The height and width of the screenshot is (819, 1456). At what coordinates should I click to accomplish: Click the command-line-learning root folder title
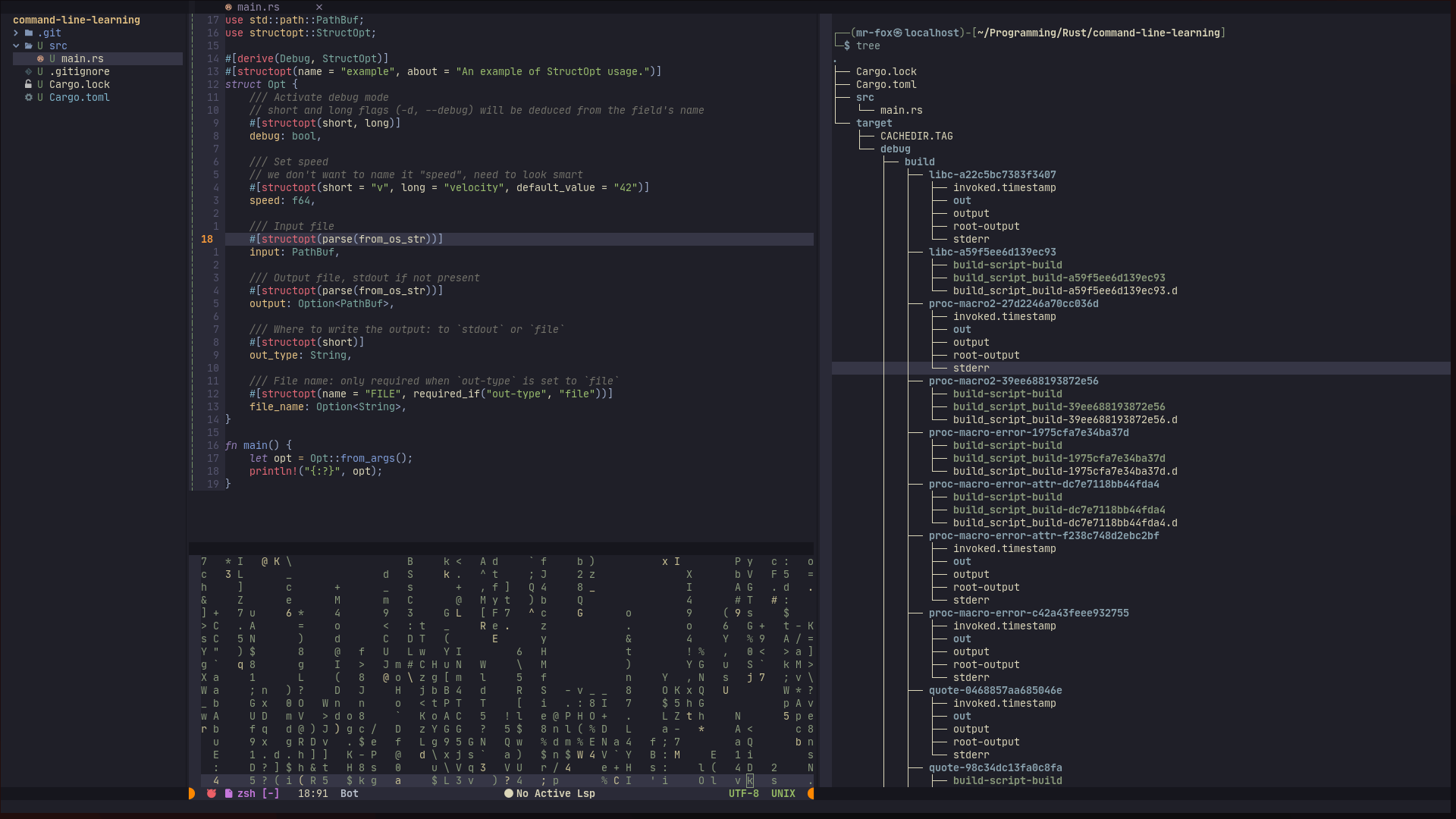(x=77, y=20)
